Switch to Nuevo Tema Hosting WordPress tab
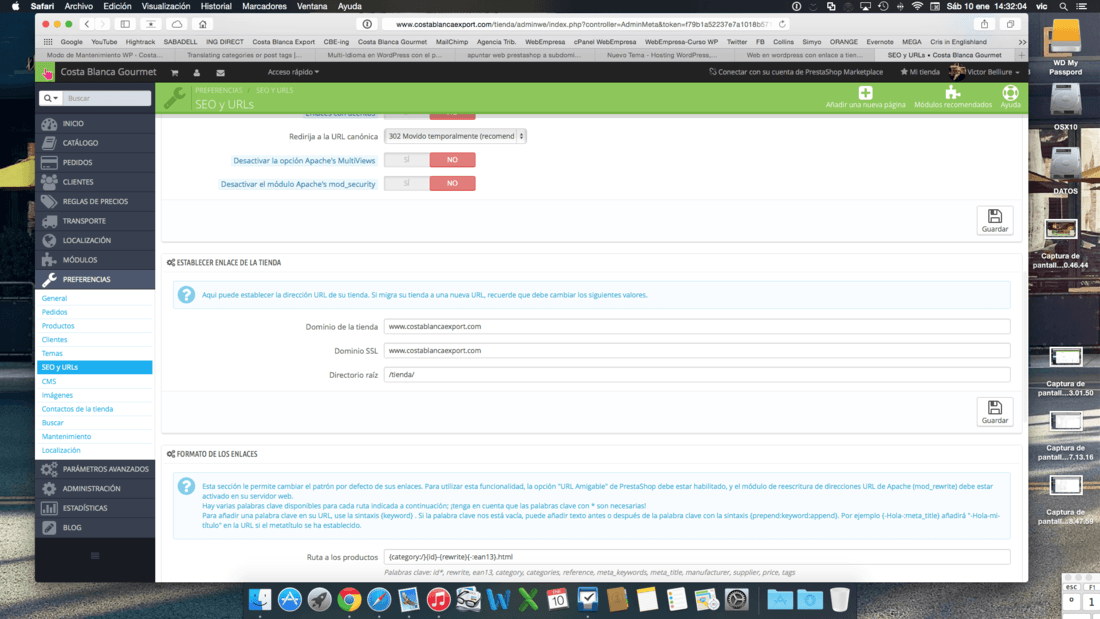Viewport: 1100px width, 619px height. pyautogui.click(x=663, y=55)
